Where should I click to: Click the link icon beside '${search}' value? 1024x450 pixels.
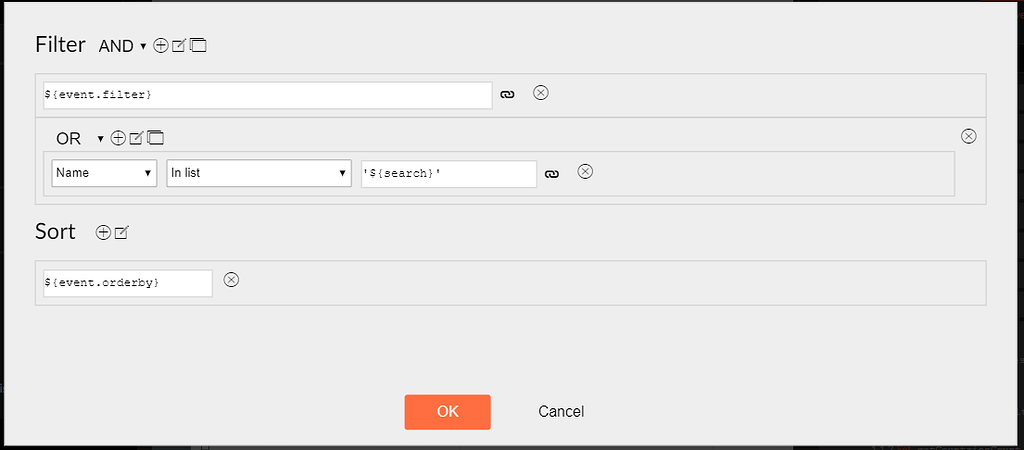(x=552, y=174)
